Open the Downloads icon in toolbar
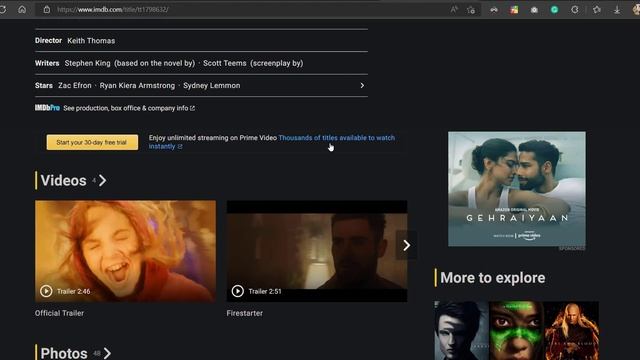 617,9
